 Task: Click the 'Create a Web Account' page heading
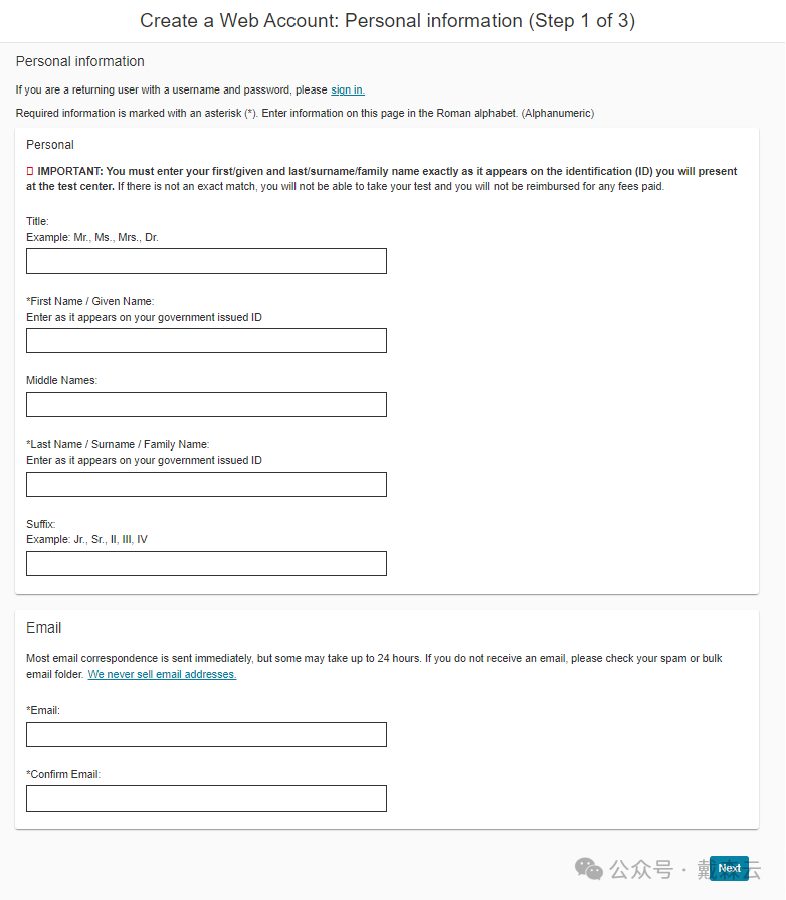[x=388, y=21]
